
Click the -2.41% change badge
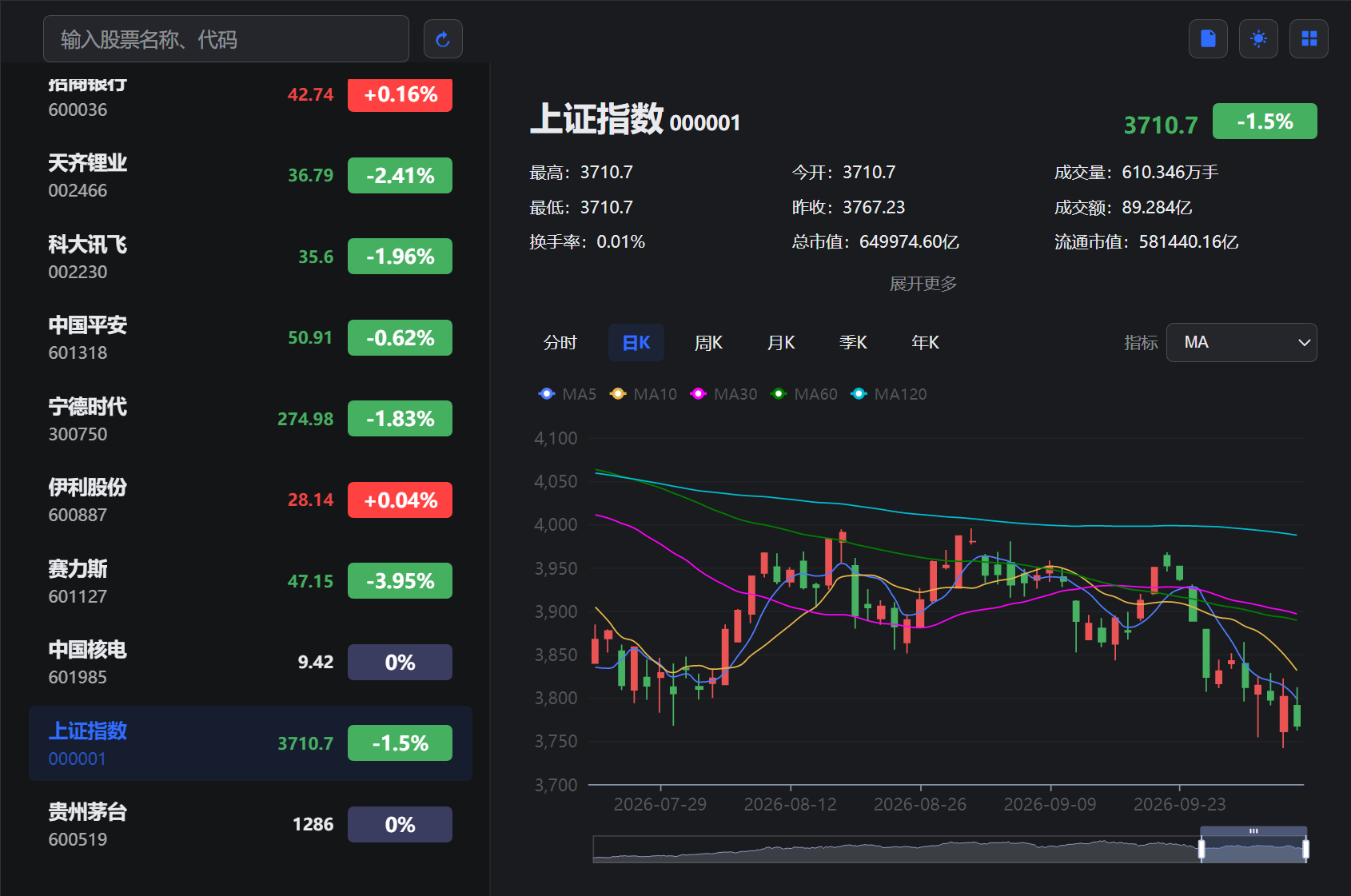[400, 176]
